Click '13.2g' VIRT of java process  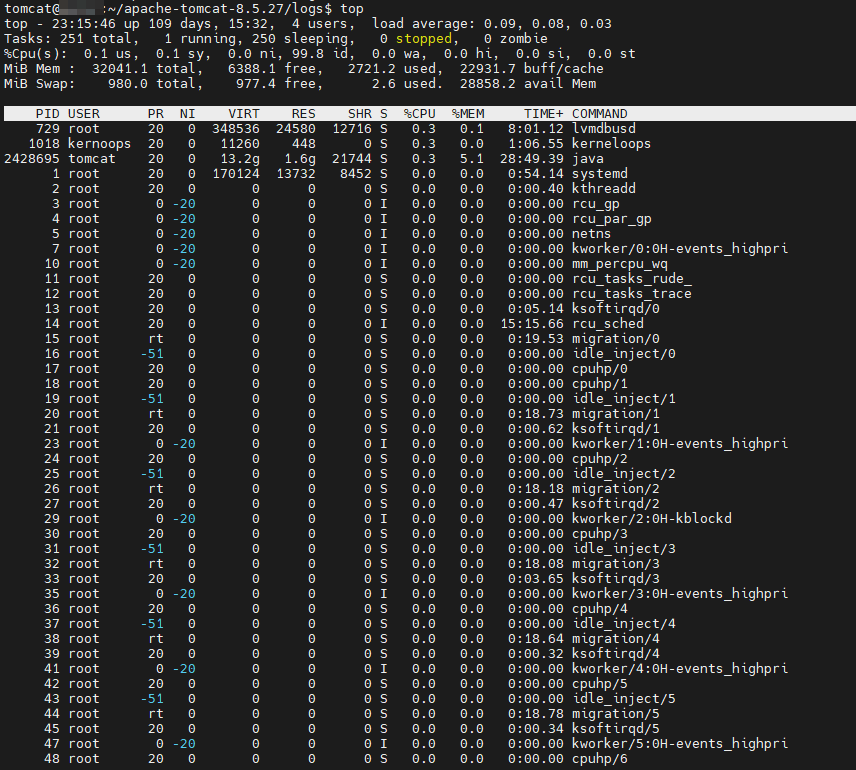point(240,159)
